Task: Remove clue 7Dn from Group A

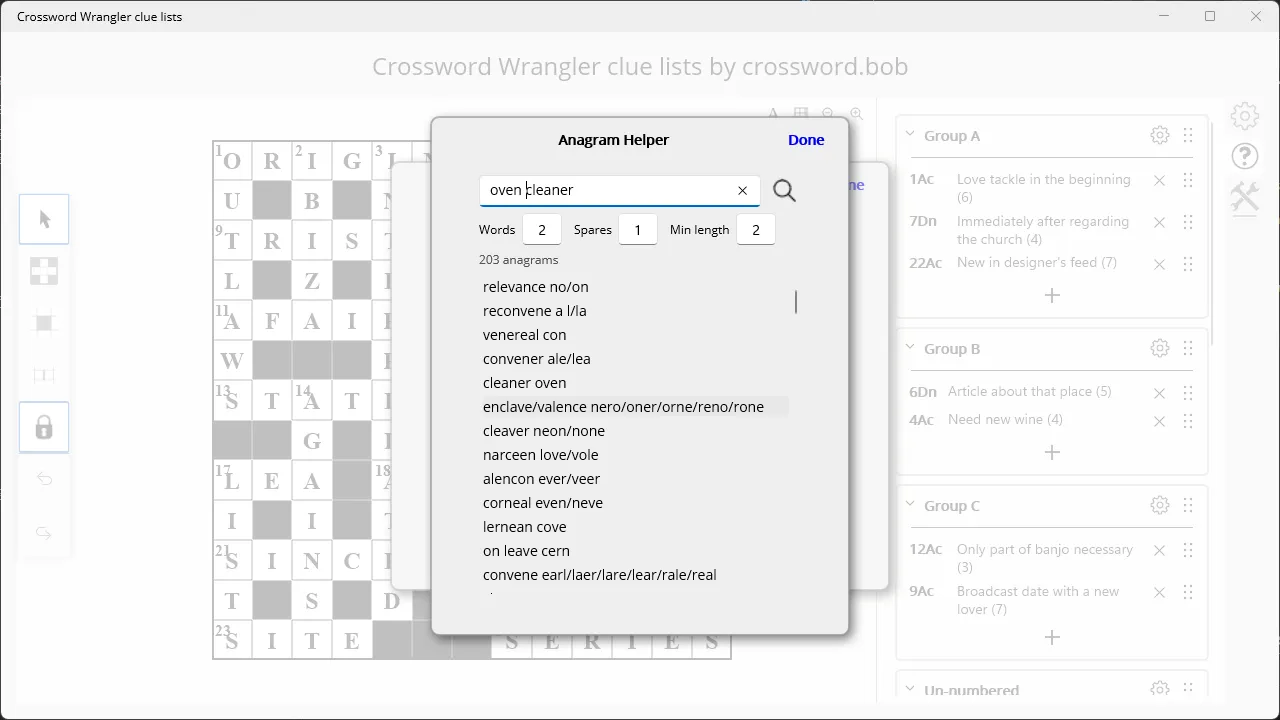Action: pos(1159,222)
